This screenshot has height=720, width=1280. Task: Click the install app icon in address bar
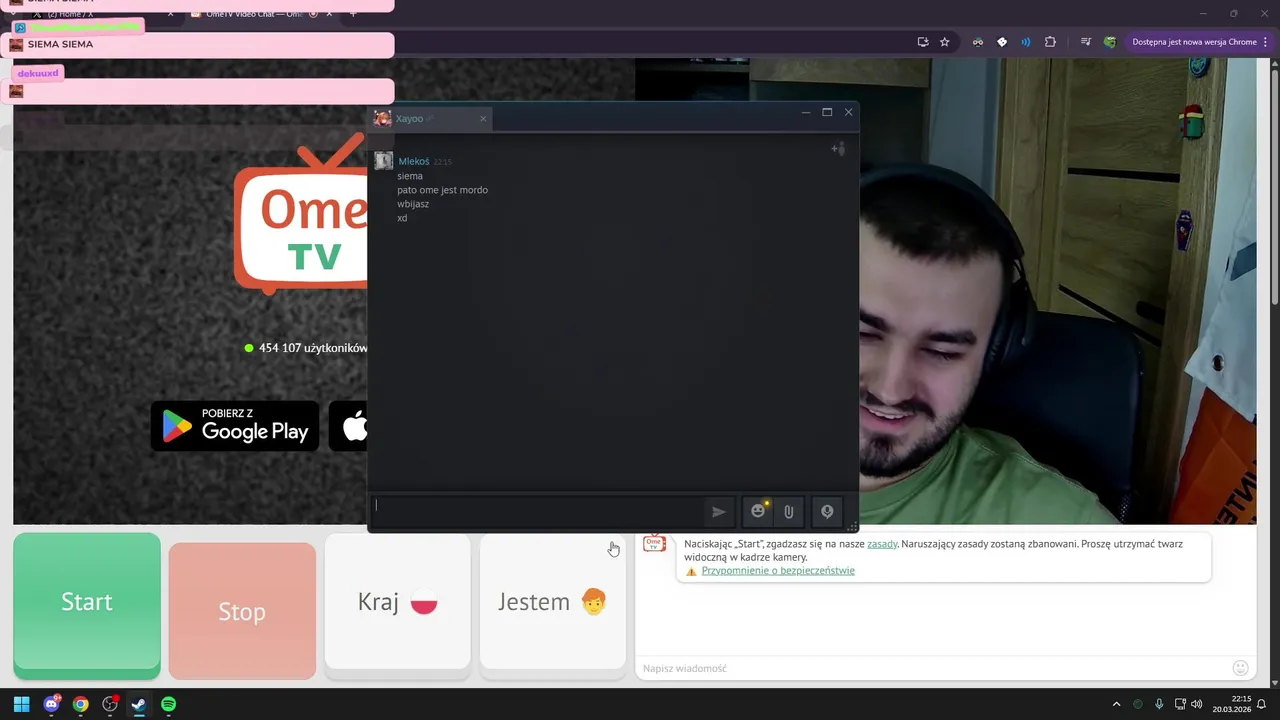(x=922, y=42)
